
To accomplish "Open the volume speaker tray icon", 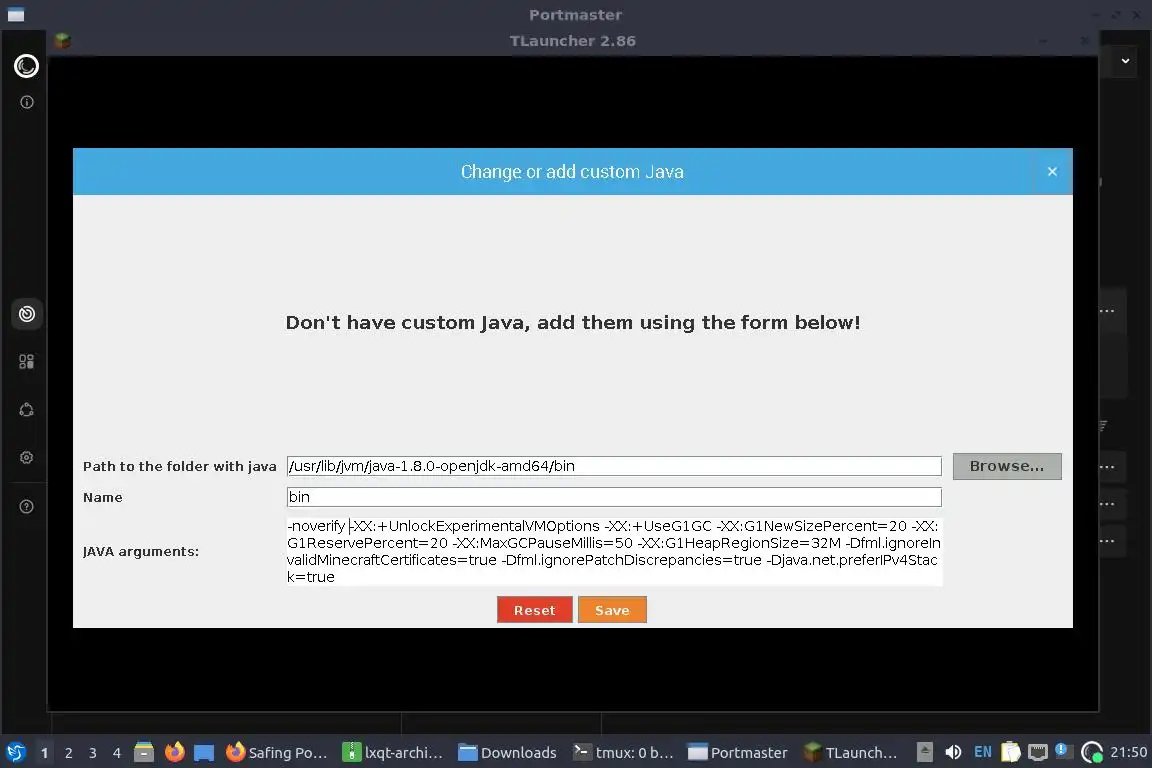I will coord(953,752).
